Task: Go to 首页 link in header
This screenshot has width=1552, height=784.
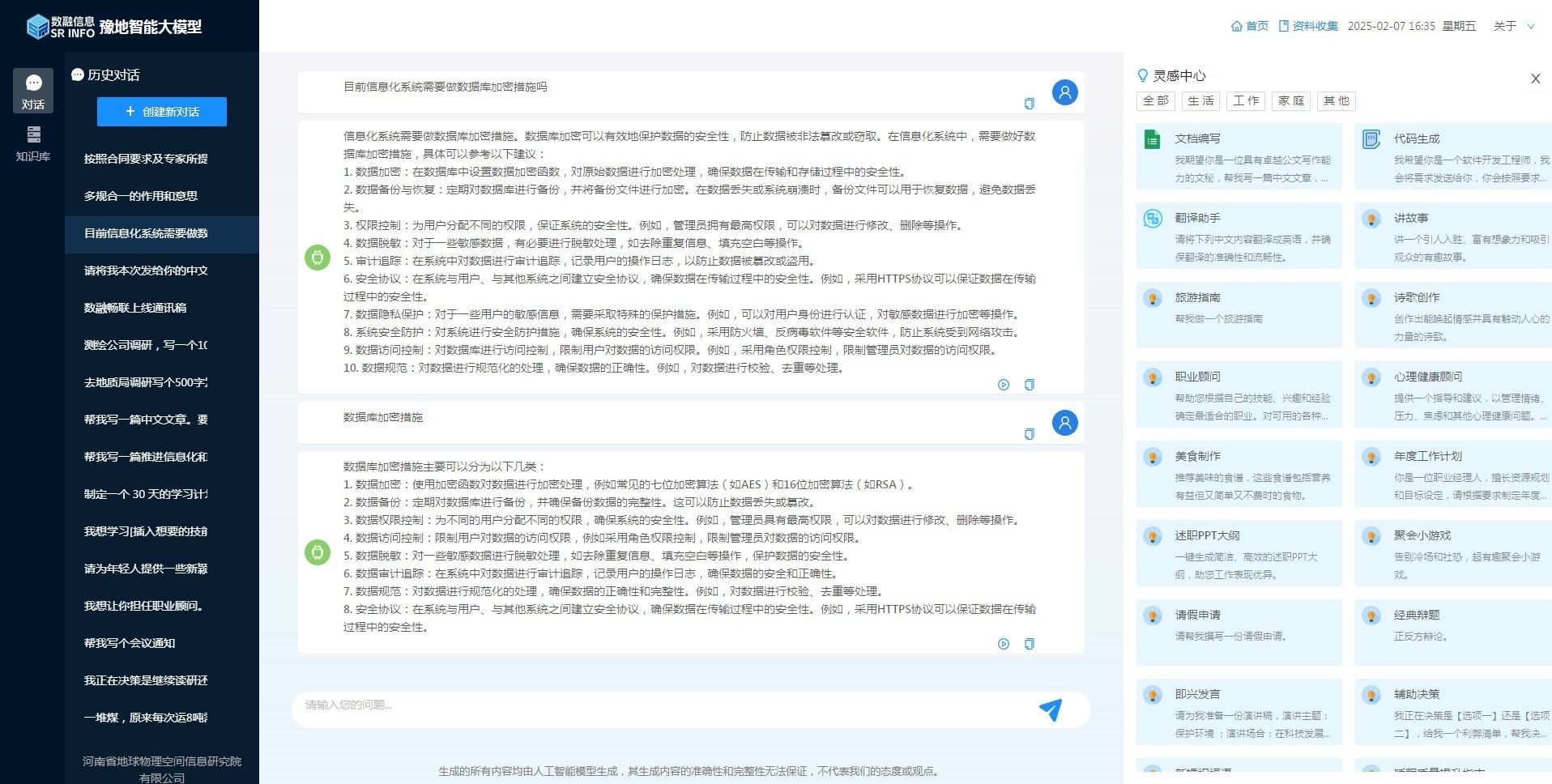Action: point(1249,26)
